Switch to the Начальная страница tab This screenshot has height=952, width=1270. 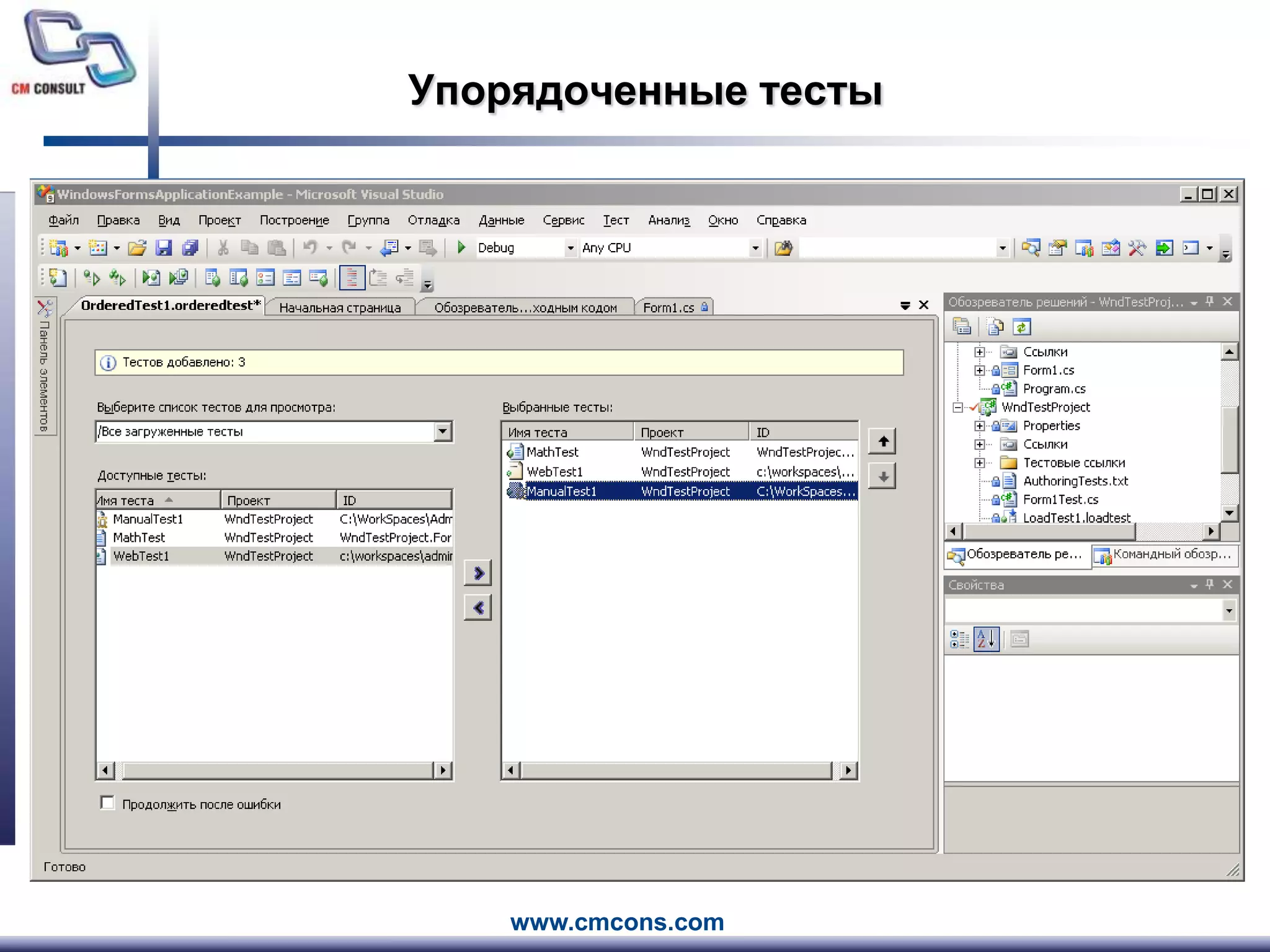coord(340,307)
